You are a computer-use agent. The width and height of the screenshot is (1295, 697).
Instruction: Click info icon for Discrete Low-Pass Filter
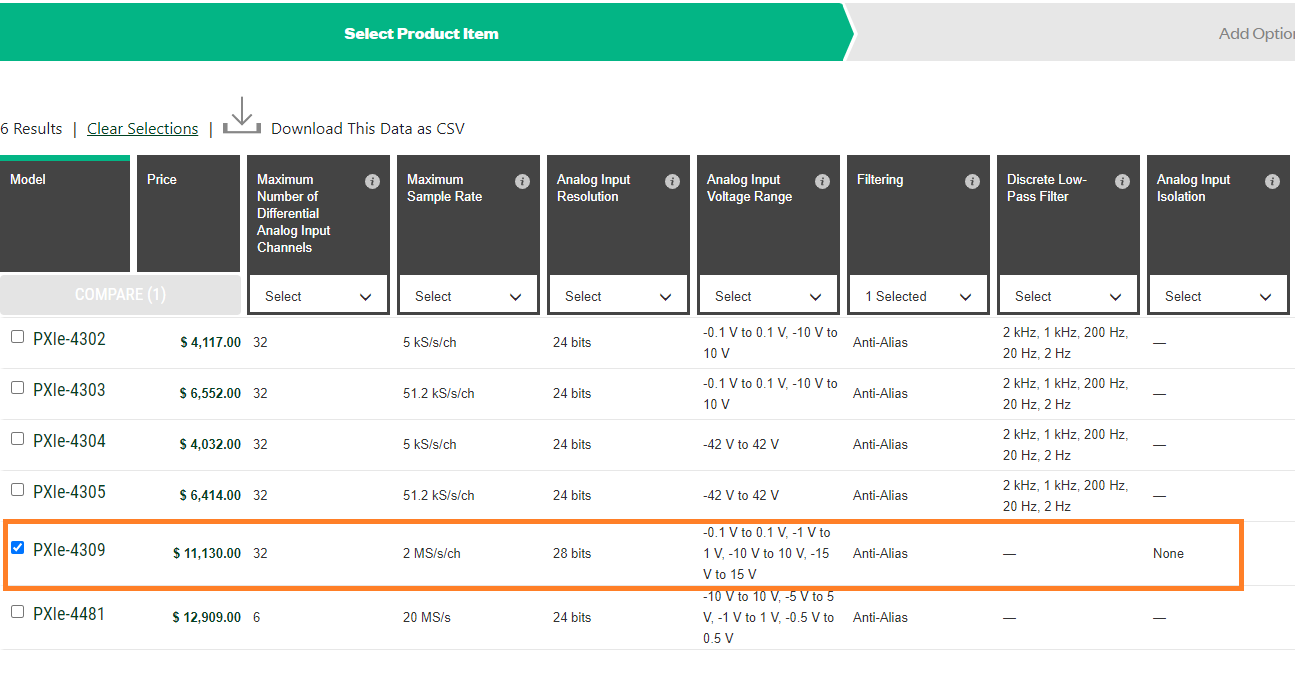[x=1122, y=181]
